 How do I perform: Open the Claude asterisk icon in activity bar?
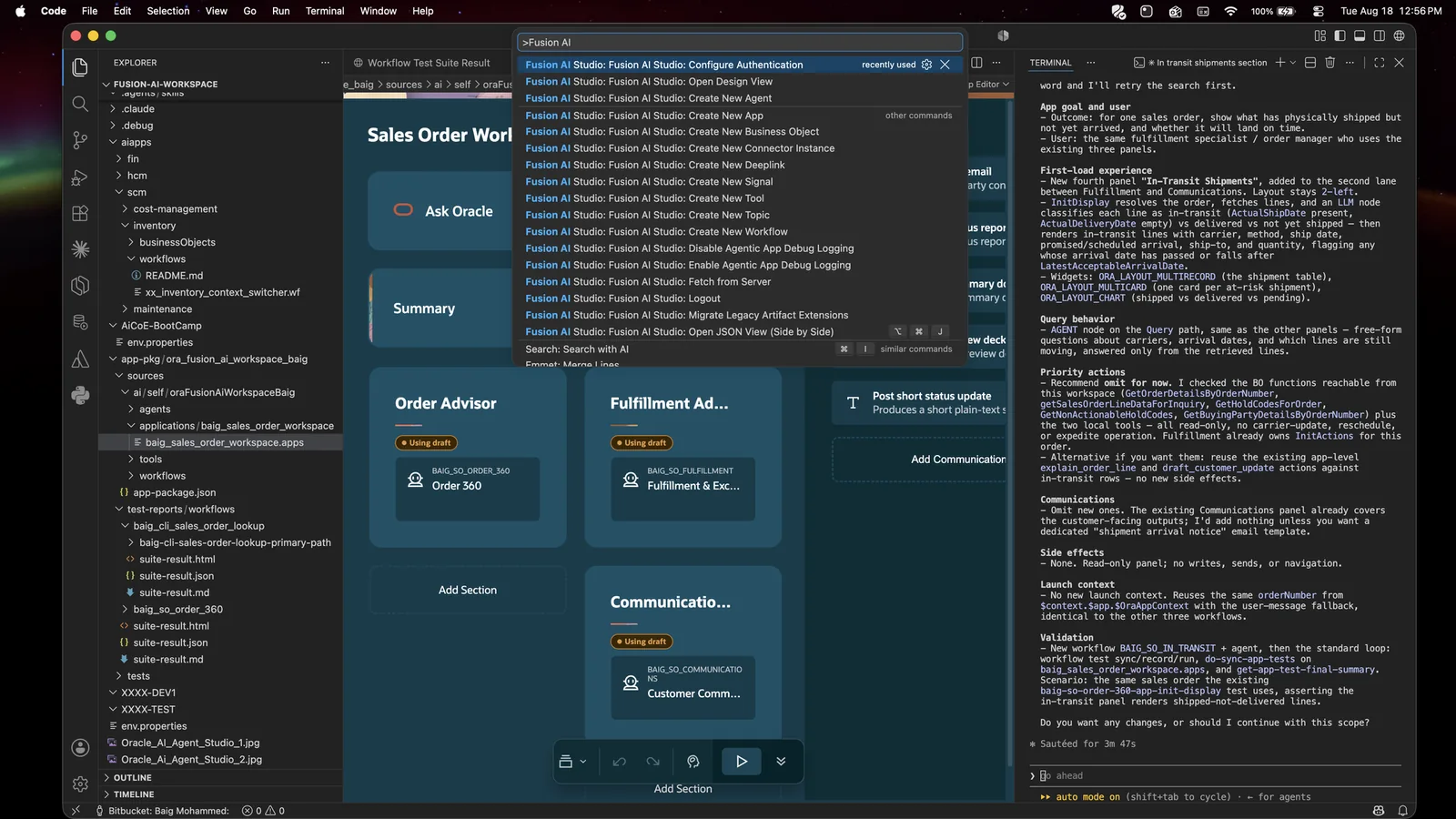pos(80,248)
